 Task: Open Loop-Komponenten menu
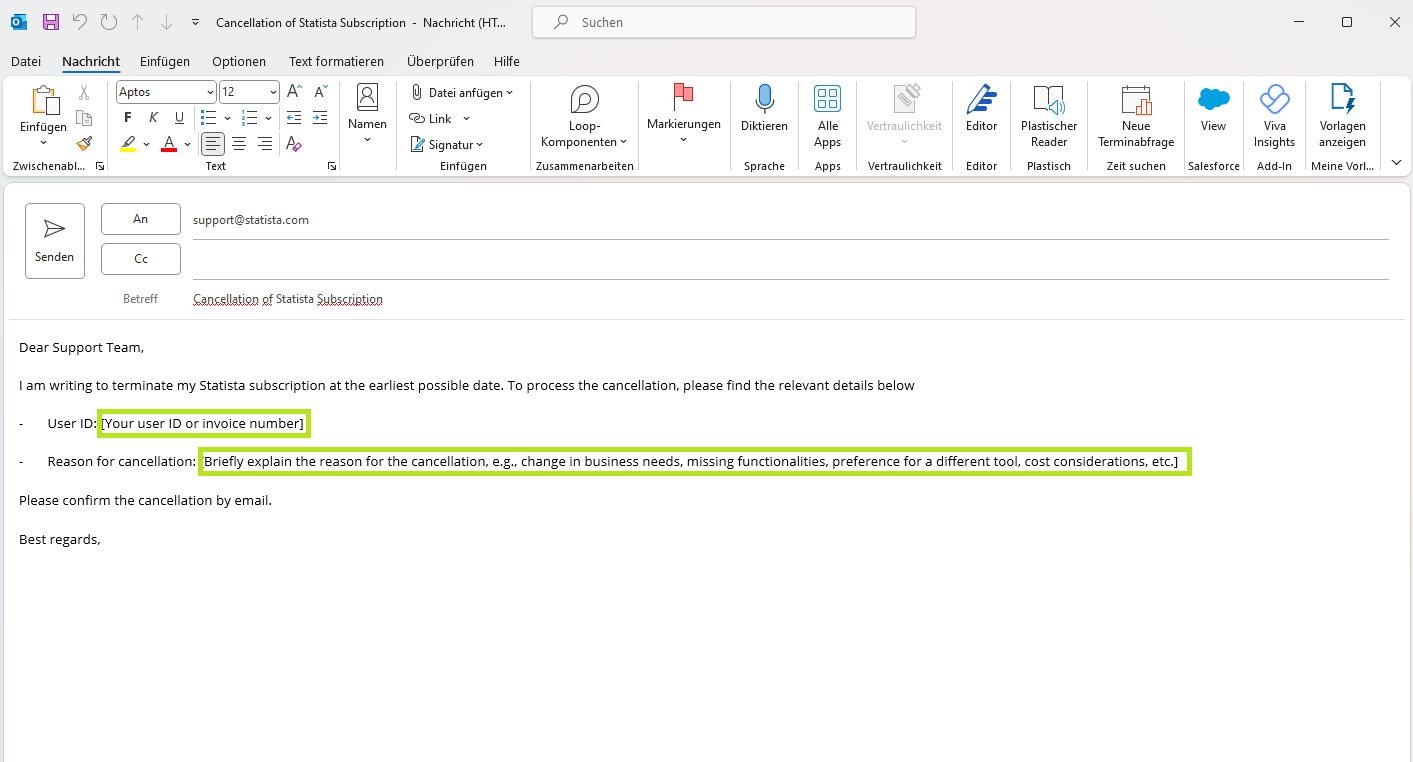[x=584, y=117]
